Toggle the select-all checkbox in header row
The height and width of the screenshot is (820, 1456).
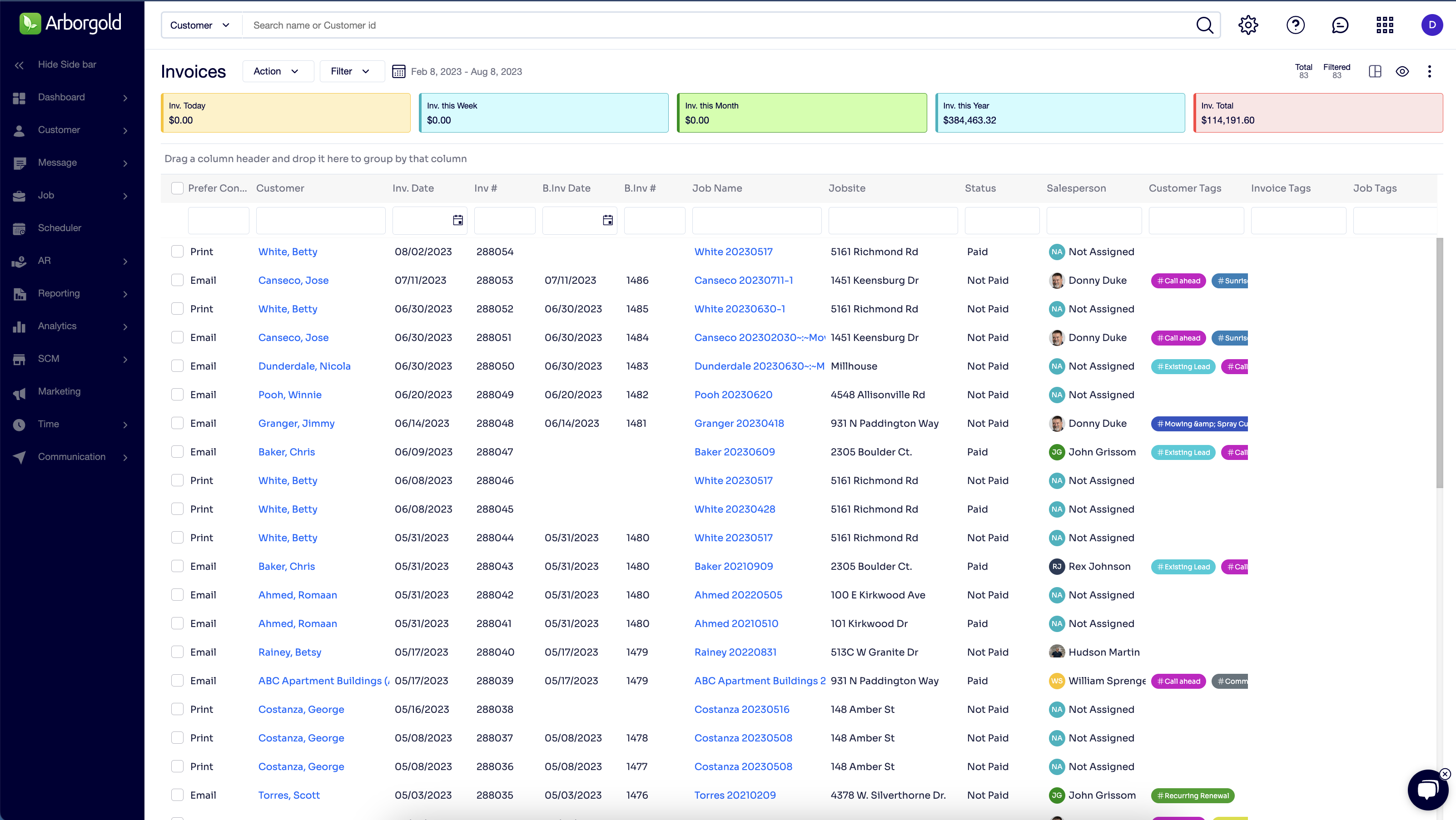tap(177, 188)
